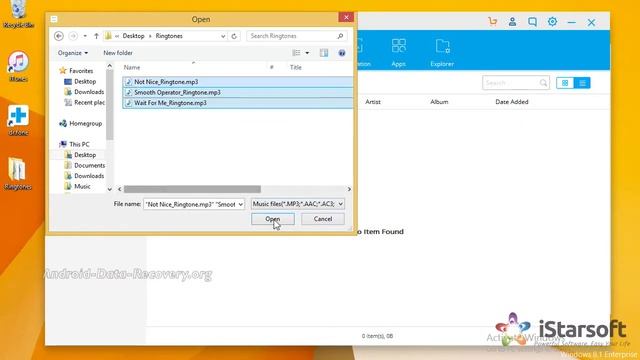Go forward in the Open dialog
640x360 pixels.
pos(73,36)
